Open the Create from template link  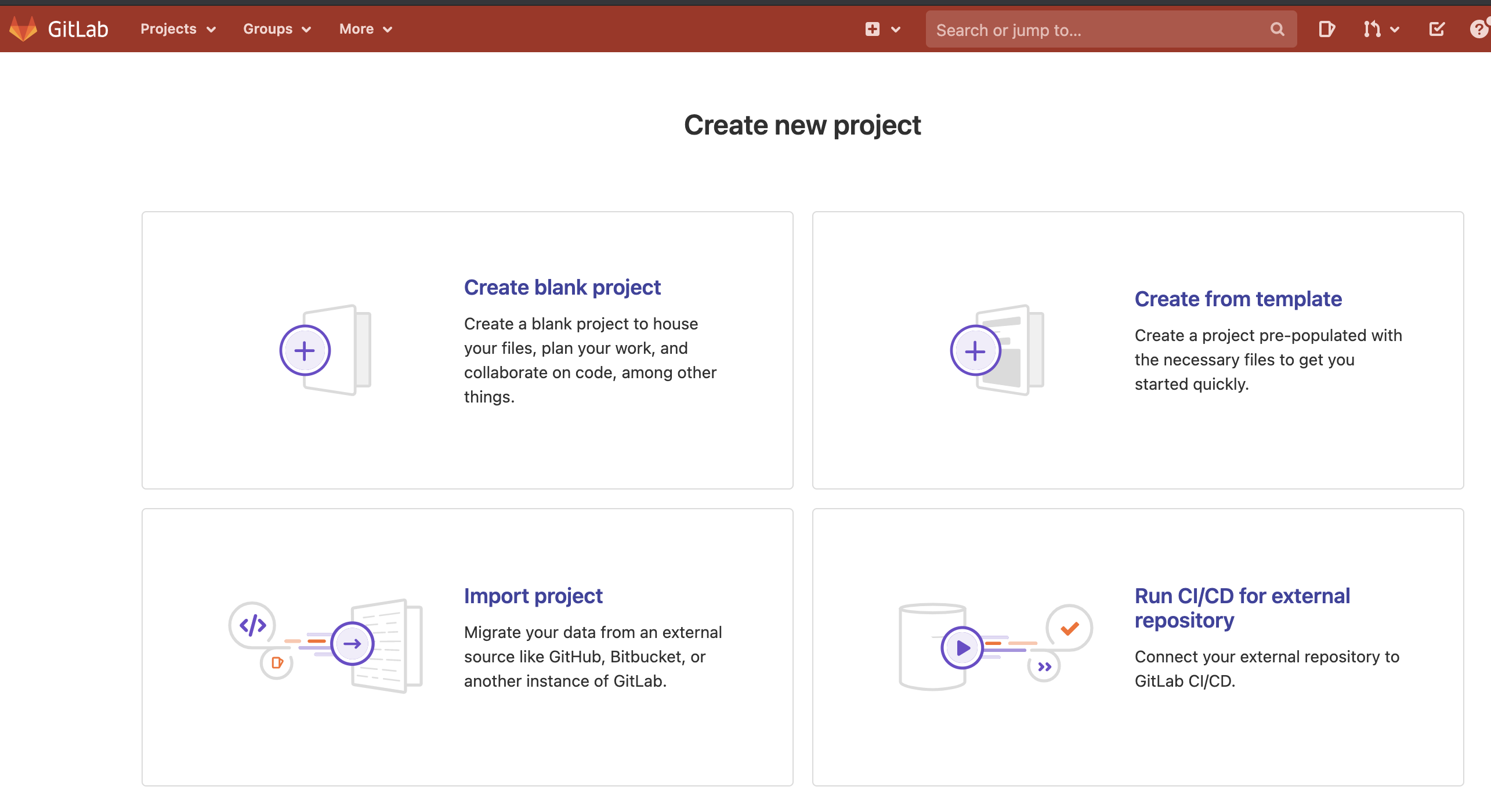(1237, 299)
